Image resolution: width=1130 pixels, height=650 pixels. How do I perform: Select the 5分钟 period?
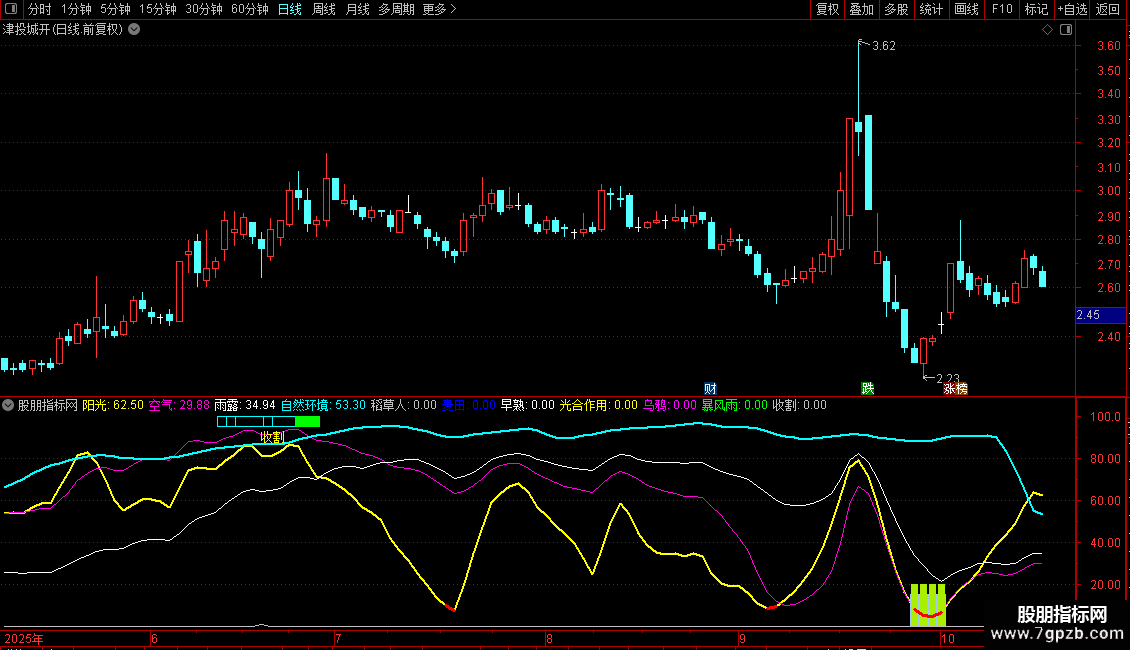point(116,9)
